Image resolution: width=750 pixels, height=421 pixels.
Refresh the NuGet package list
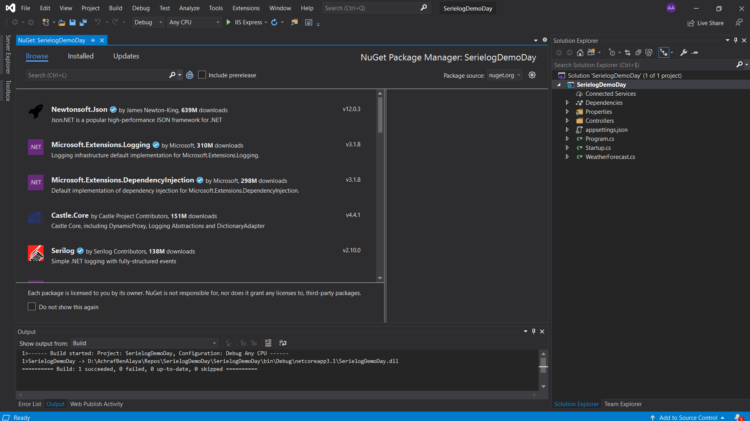pos(189,75)
